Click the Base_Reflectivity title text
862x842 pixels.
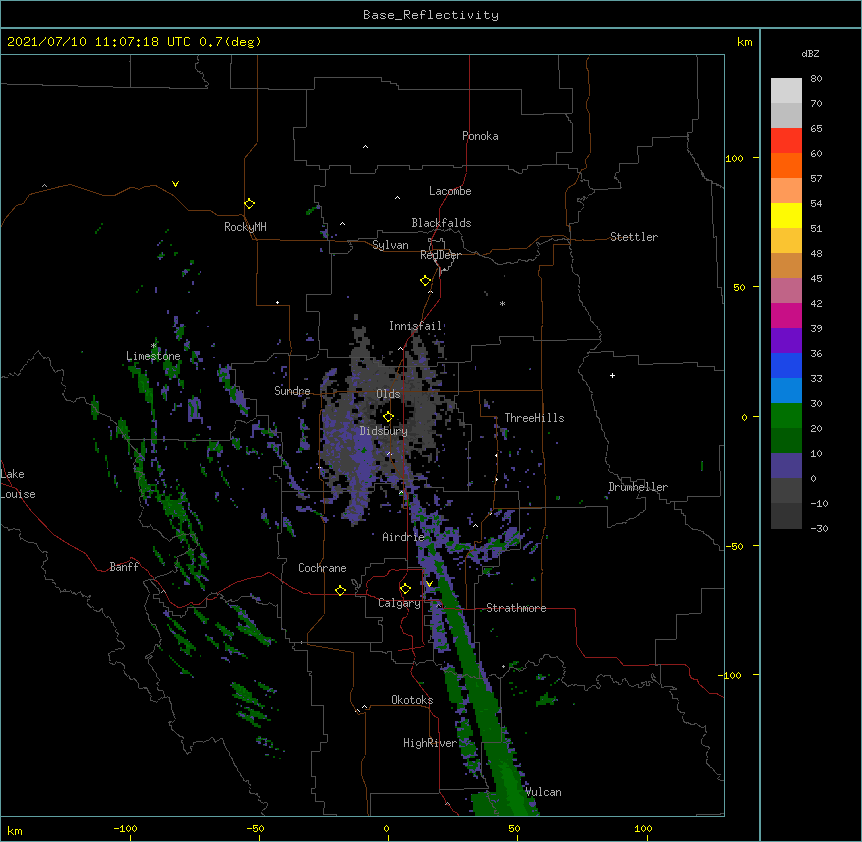(431, 15)
